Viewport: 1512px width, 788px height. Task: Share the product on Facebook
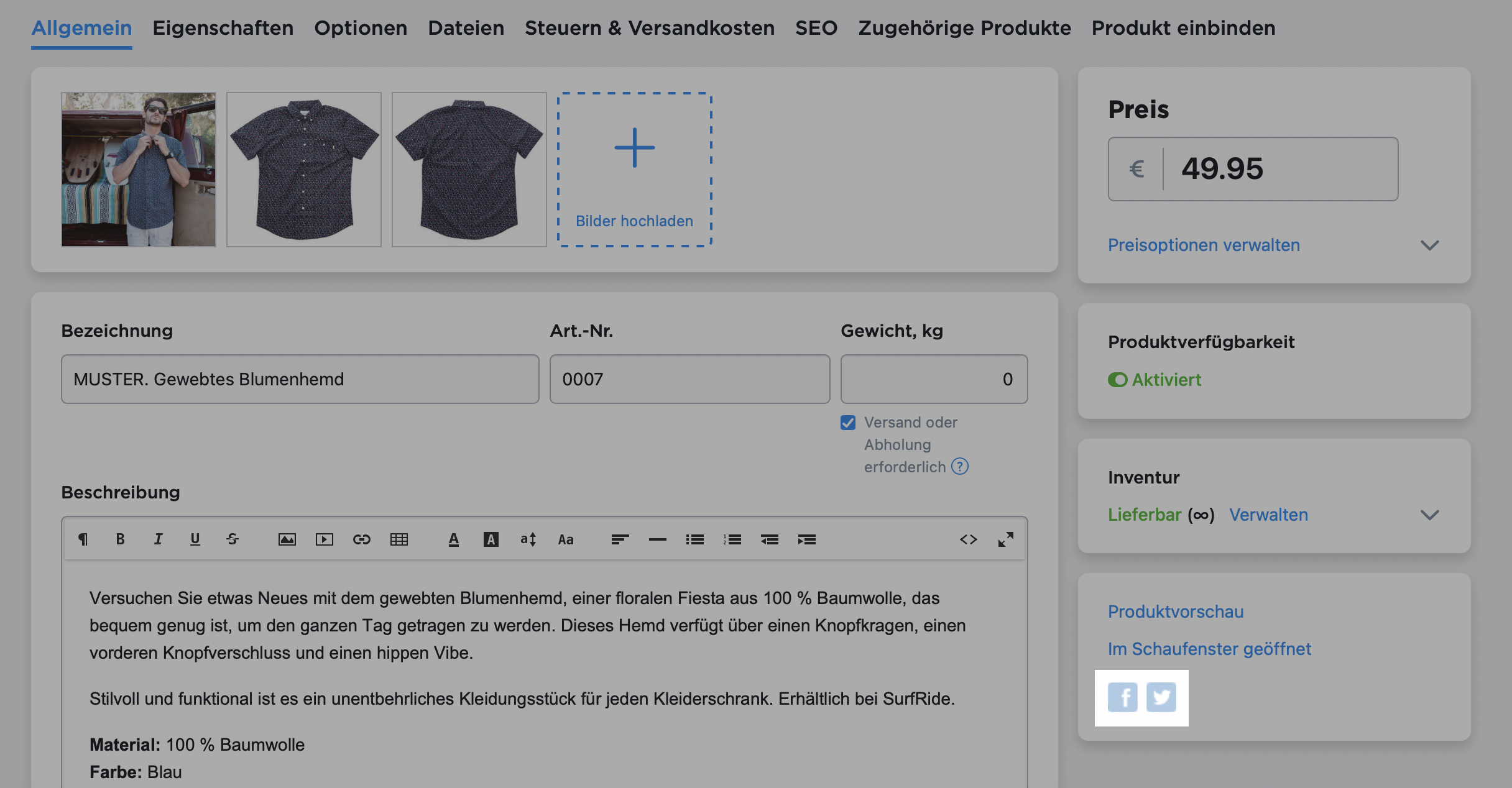(1123, 698)
